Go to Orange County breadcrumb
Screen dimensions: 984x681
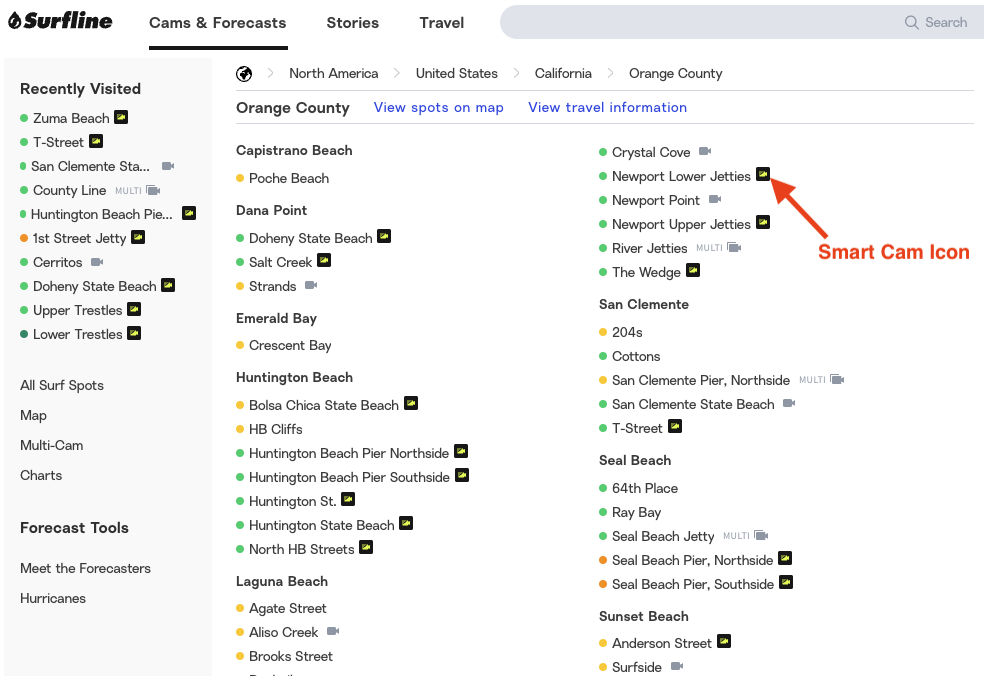pyautogui.click(x=675, y=73)
